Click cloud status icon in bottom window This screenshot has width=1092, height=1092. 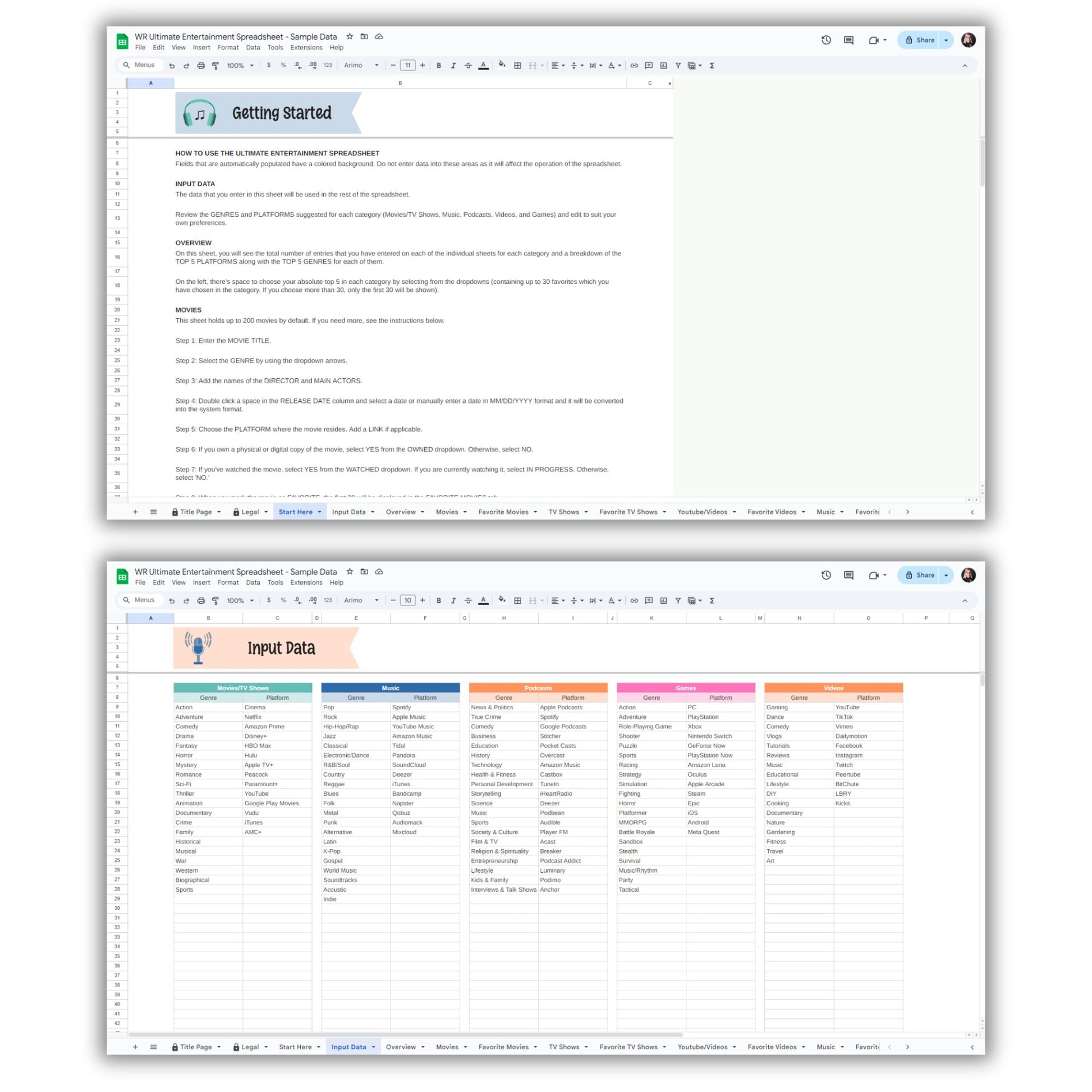coord(379,571)
